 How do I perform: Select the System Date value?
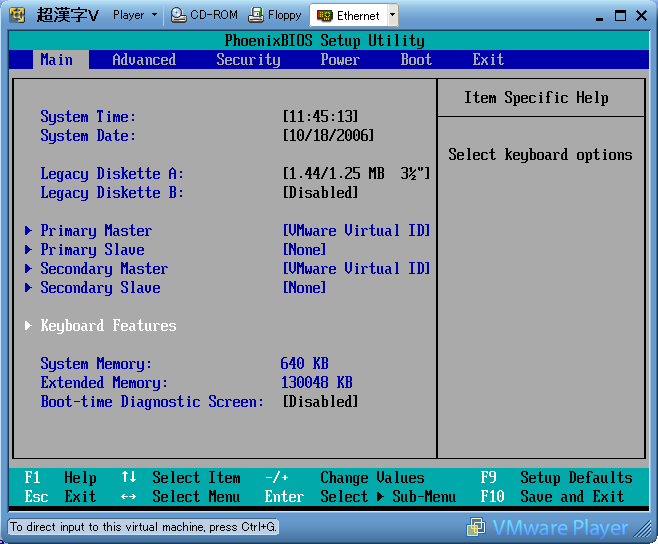328,136
